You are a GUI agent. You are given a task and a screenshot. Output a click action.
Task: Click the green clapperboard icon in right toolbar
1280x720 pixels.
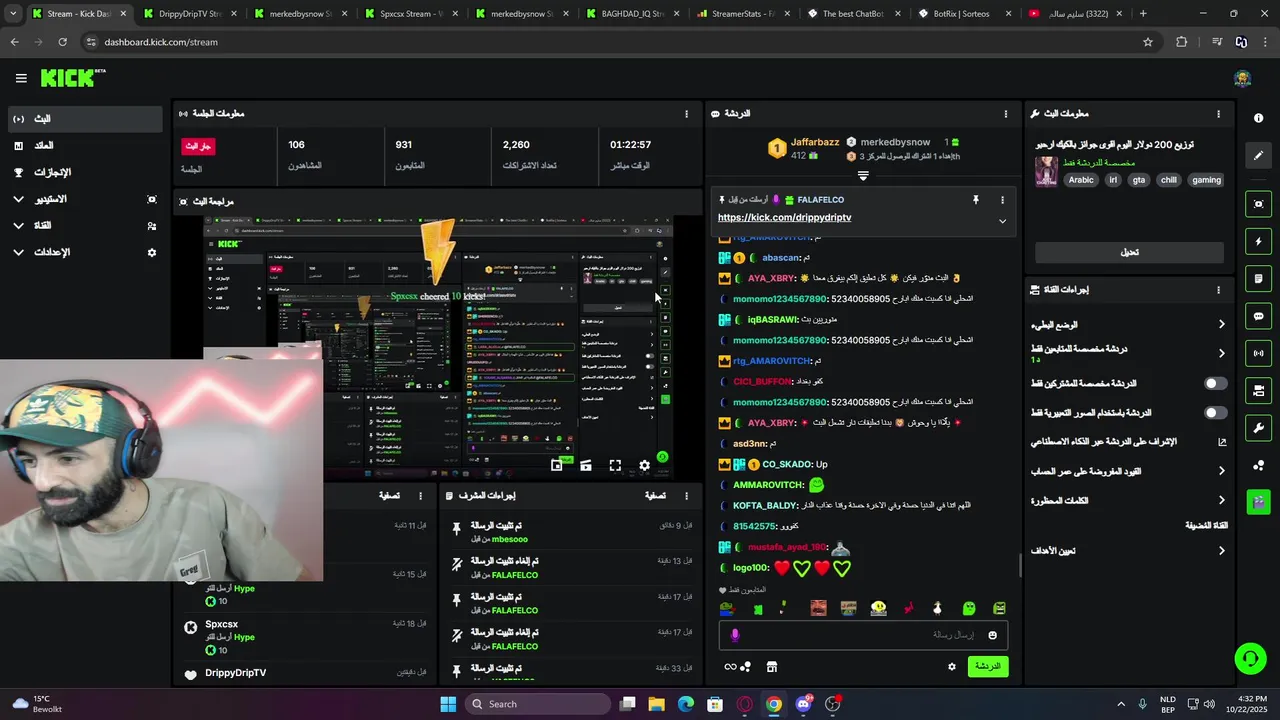1258,501
